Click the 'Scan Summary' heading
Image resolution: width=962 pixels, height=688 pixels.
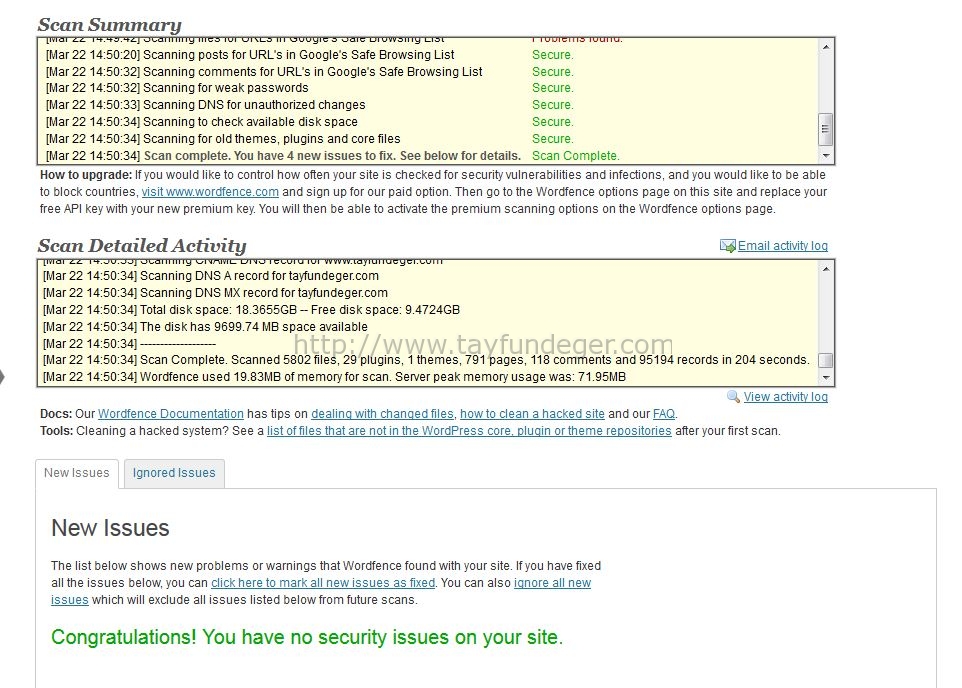tap(110, 25)
